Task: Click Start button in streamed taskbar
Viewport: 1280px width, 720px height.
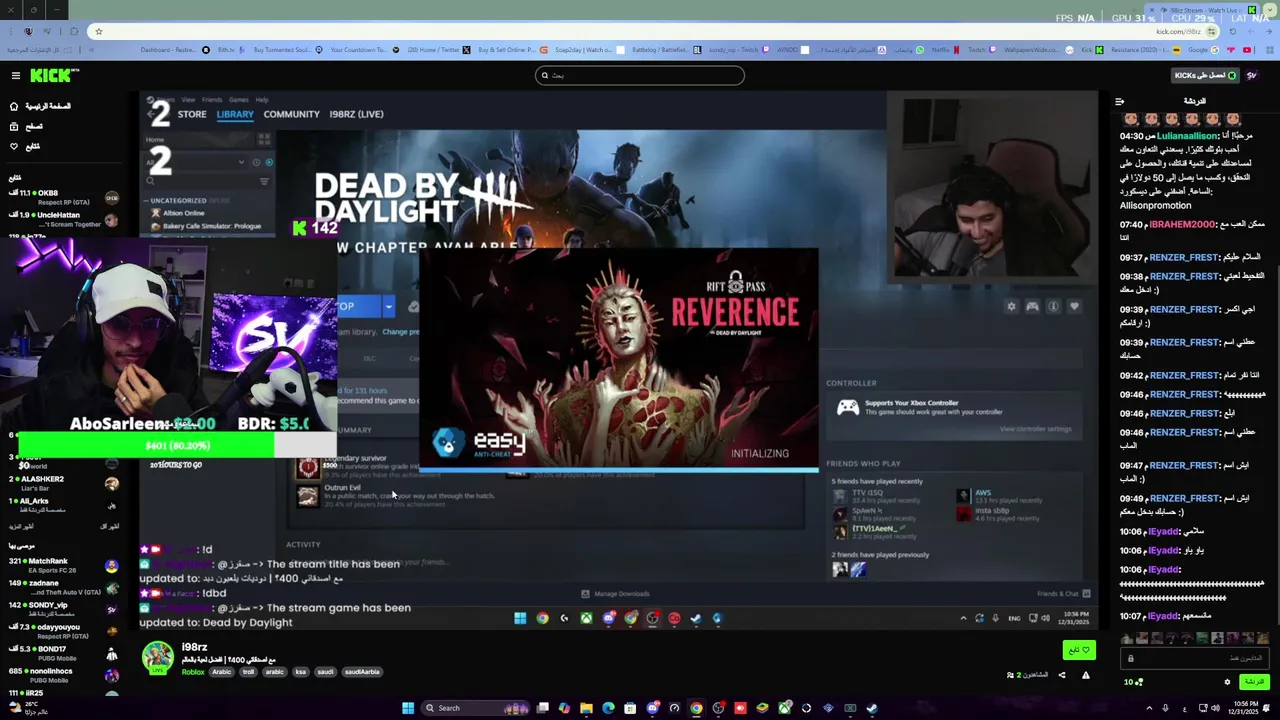Action: (520, 618)
